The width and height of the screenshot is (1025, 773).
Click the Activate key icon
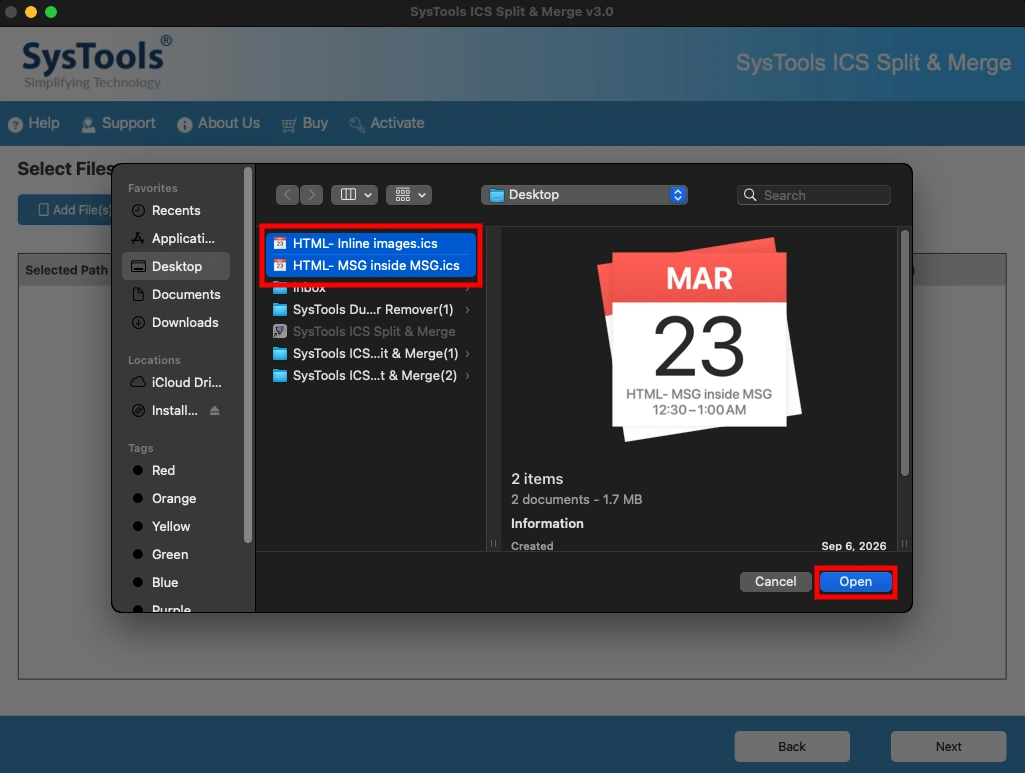click(356, 124)
